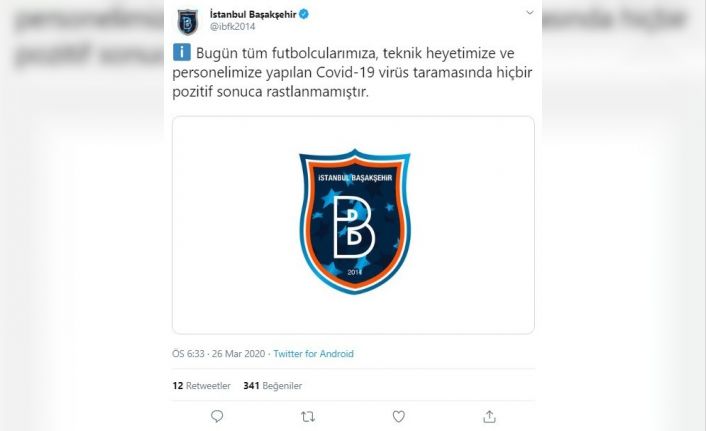The image size is (706, 431).
Task: Open the @ibfk2014 handle
Action: [232, 27]
